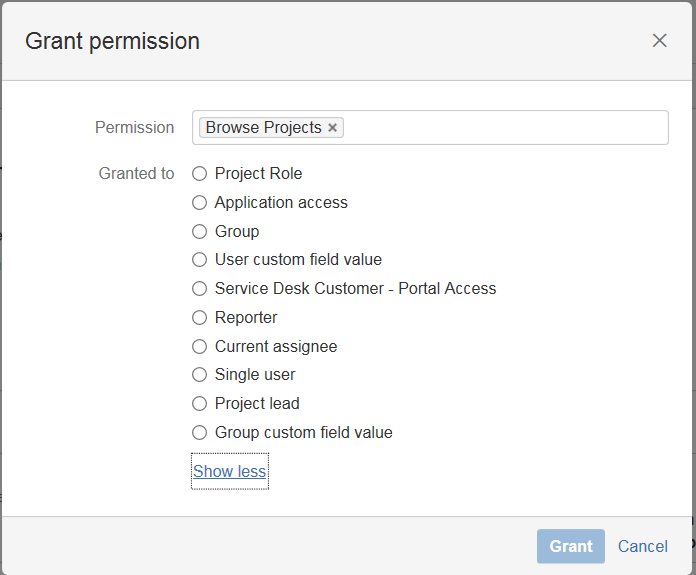Select the Project Role radio option
Screen dimensions: 696x575
point(200,174)
